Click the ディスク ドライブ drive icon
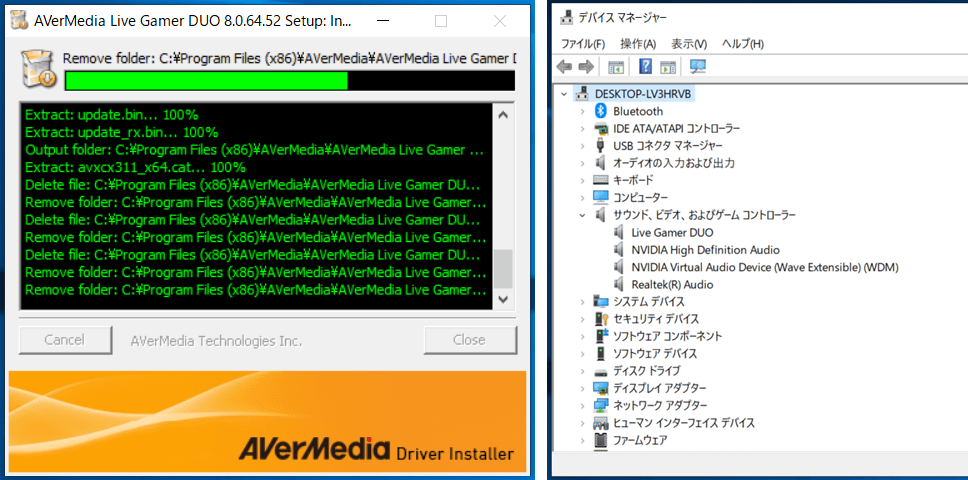This screenshot has width=968, height=480. click(601, 371)
